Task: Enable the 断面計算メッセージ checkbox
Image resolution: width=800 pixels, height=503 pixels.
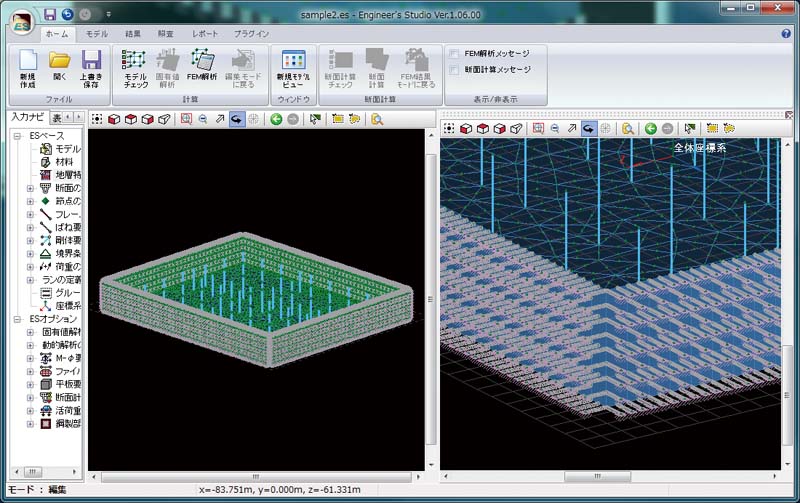Action: point(455,70)
